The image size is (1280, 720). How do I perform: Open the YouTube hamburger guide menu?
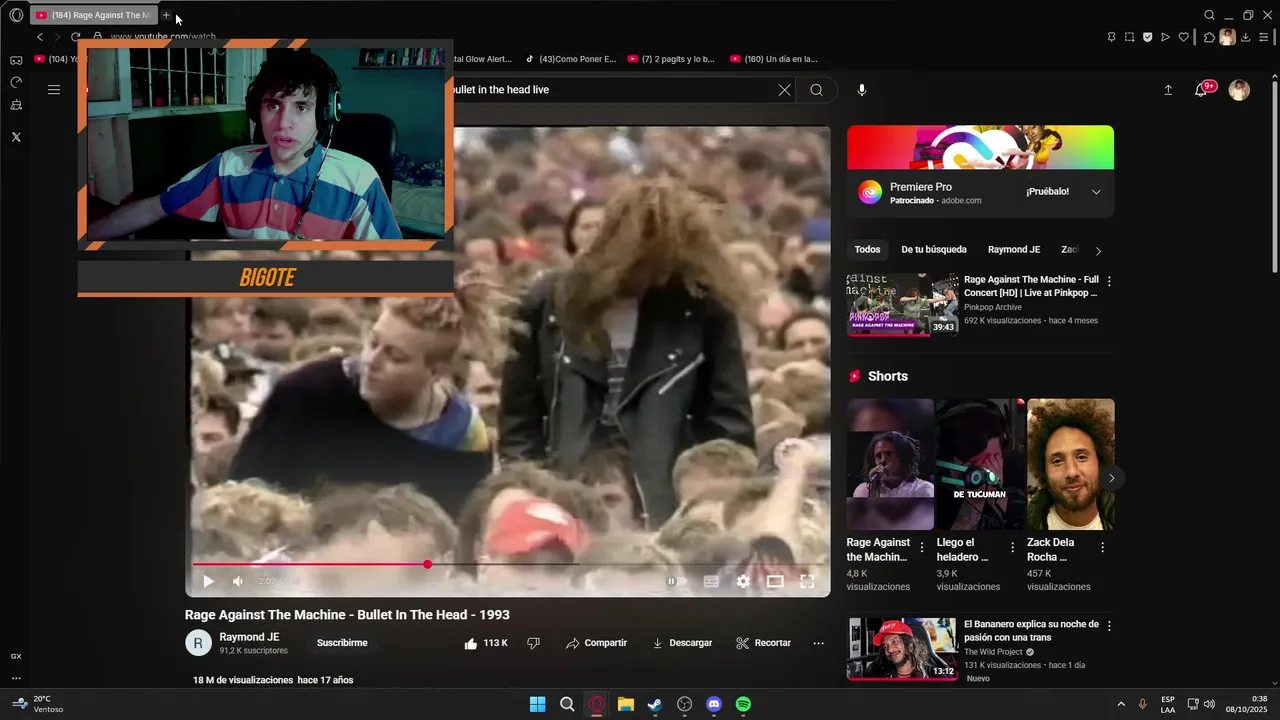(x=54, y=90)
